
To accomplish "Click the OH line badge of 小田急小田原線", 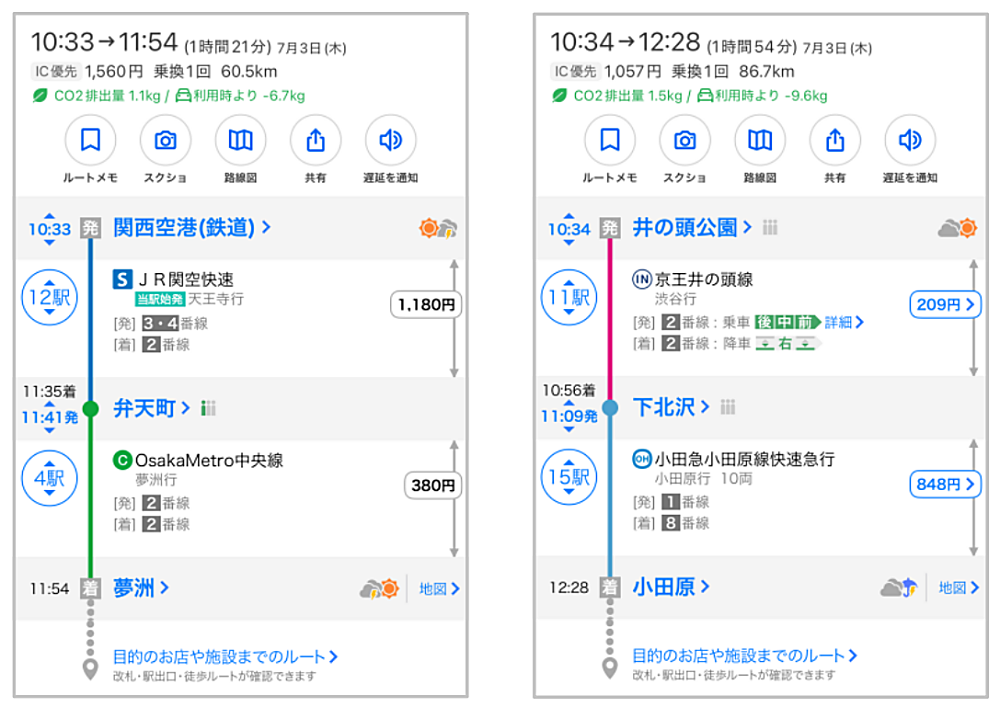I will point(642,458).
